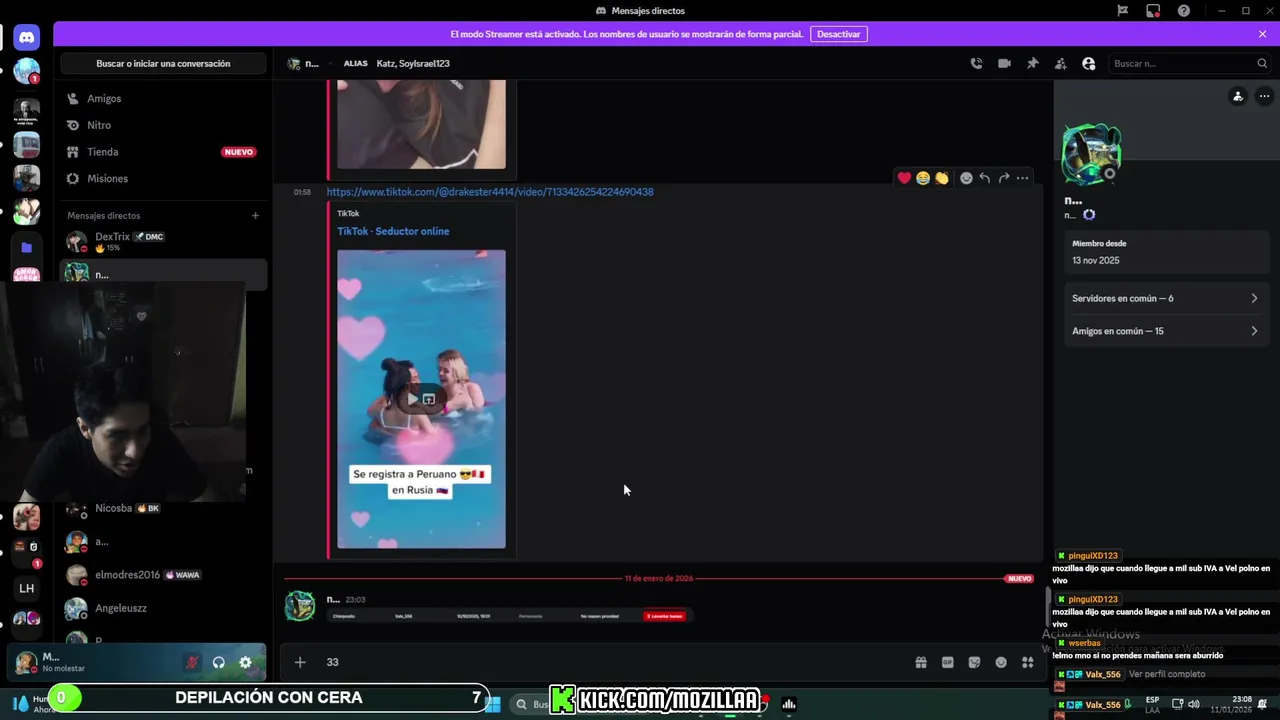
Task: Start a voice call in DM header
Action: tap(976, 63)
